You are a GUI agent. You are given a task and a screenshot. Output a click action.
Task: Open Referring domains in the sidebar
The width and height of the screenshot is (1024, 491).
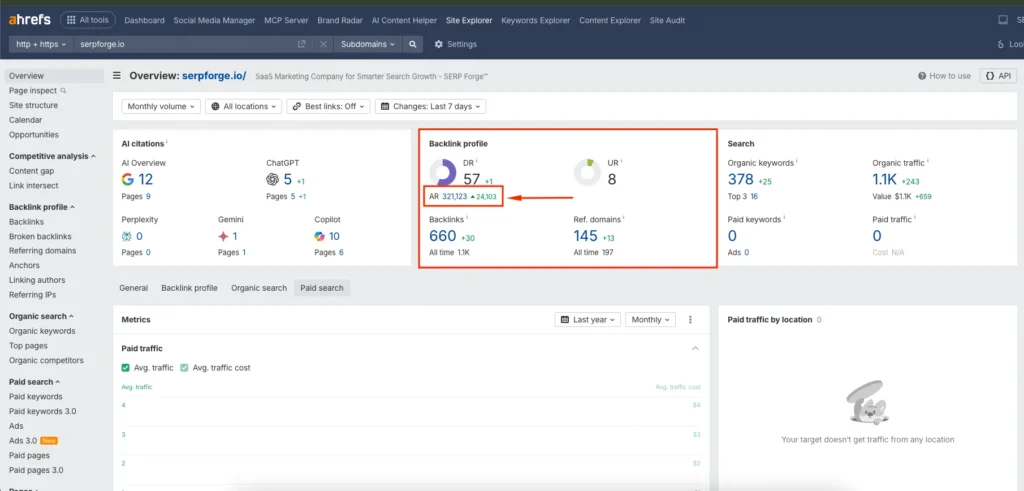point(42,251)
